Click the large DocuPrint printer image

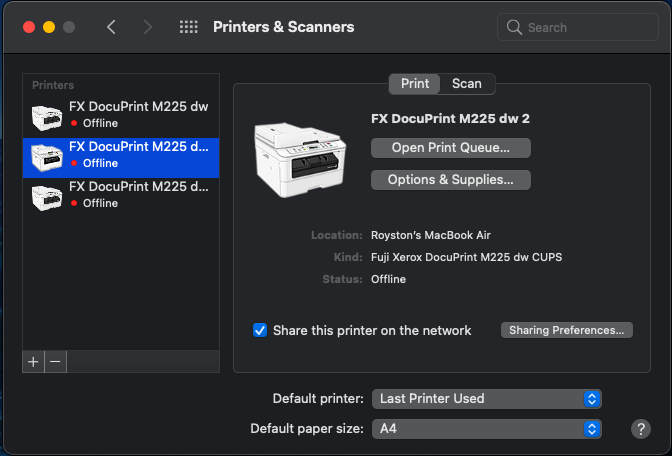(x=300, y=158)
